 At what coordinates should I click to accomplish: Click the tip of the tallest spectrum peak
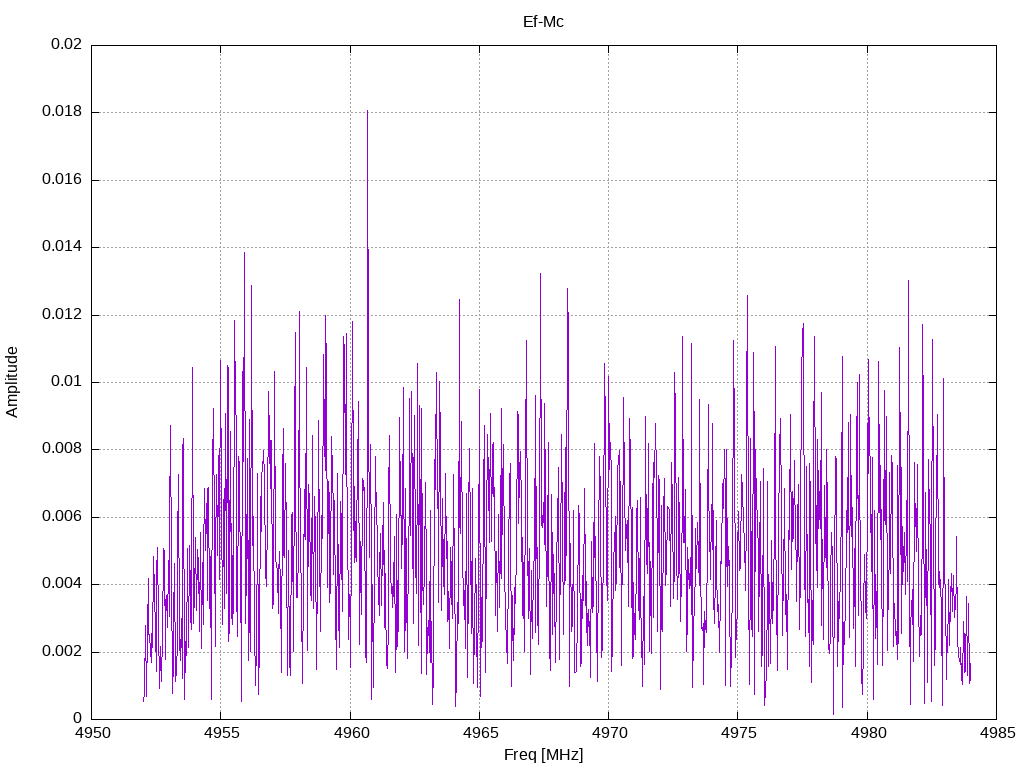tap(367, 111)
